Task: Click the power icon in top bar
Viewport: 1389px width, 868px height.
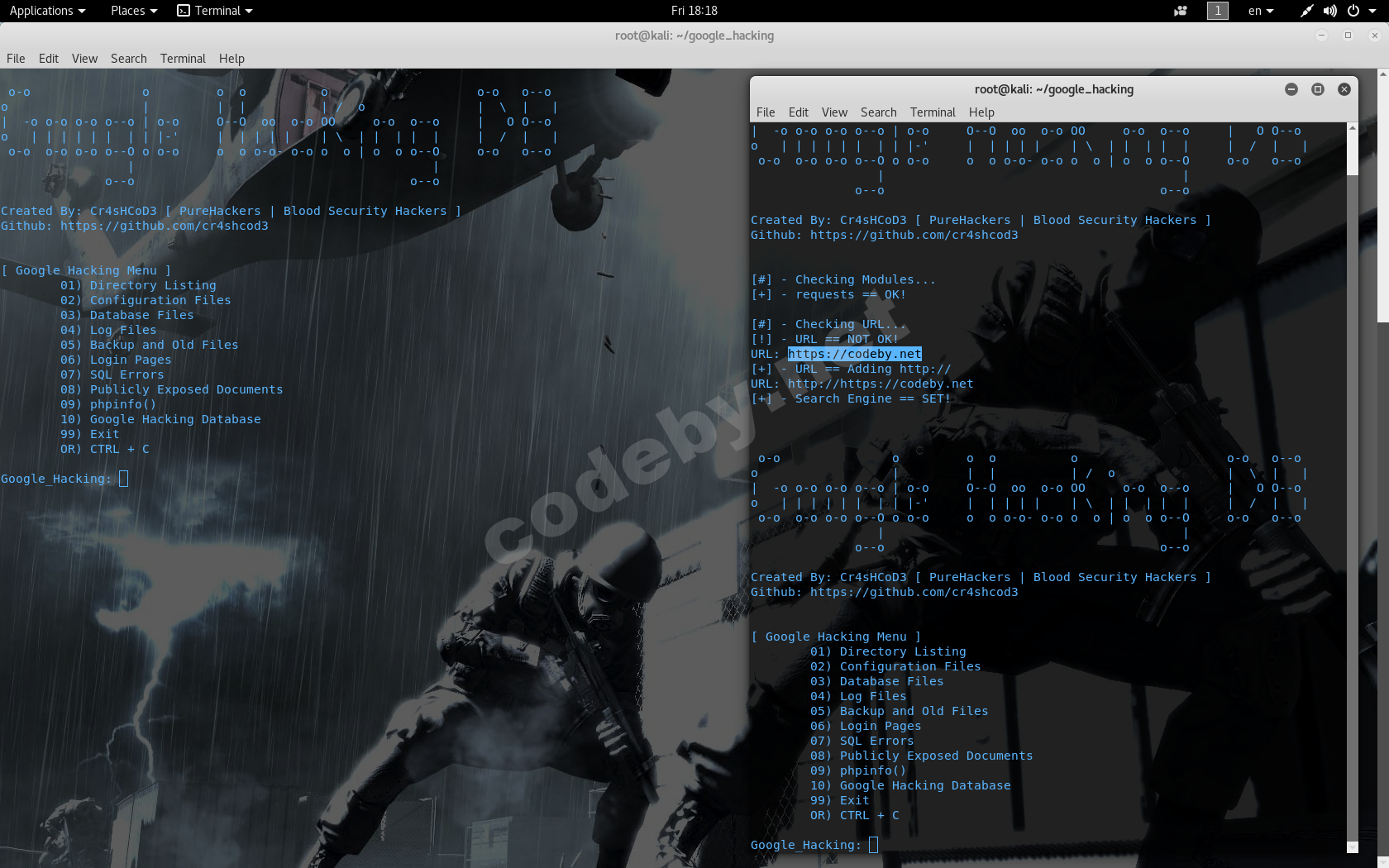Action: tap(1353, 11)
